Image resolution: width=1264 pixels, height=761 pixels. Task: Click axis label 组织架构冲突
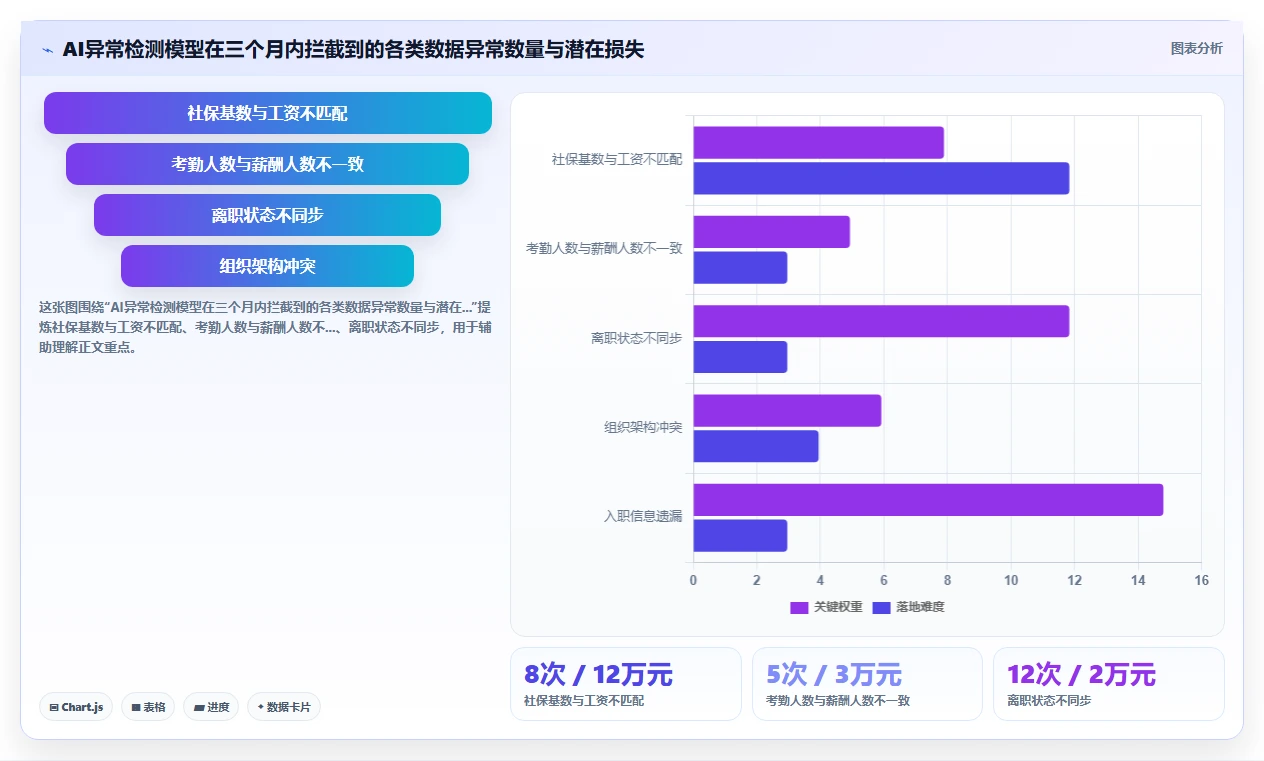click(x=643, y=428)
